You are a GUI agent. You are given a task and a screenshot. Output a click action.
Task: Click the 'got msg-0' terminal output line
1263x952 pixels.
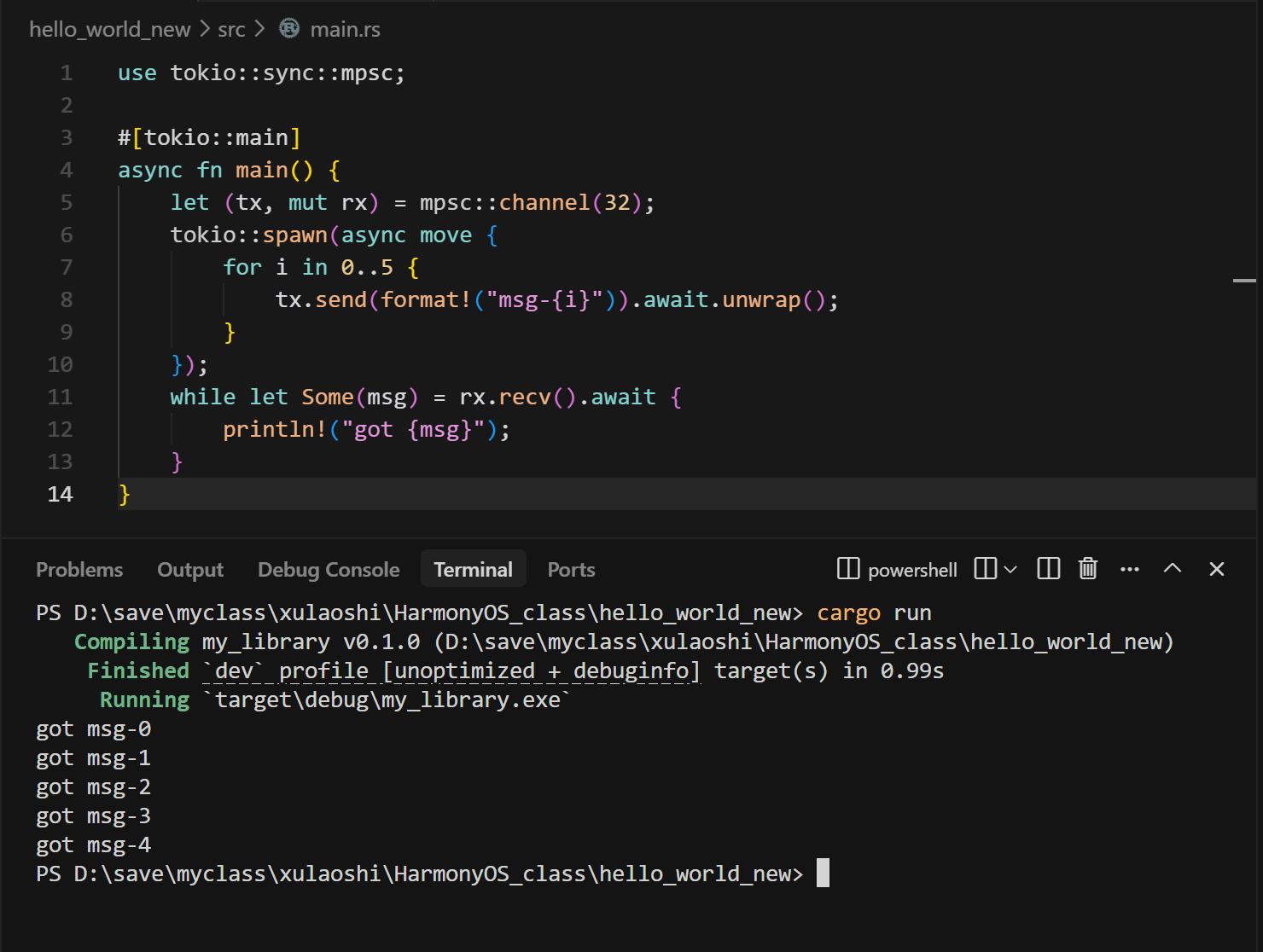coord(94,729)
